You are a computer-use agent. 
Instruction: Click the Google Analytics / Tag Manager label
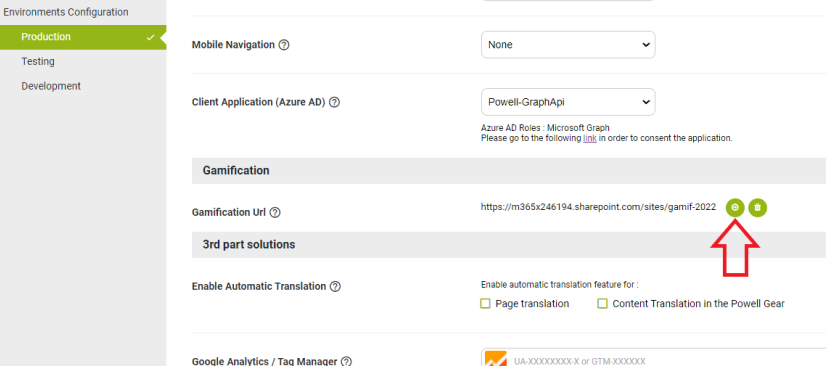point(264,362)
